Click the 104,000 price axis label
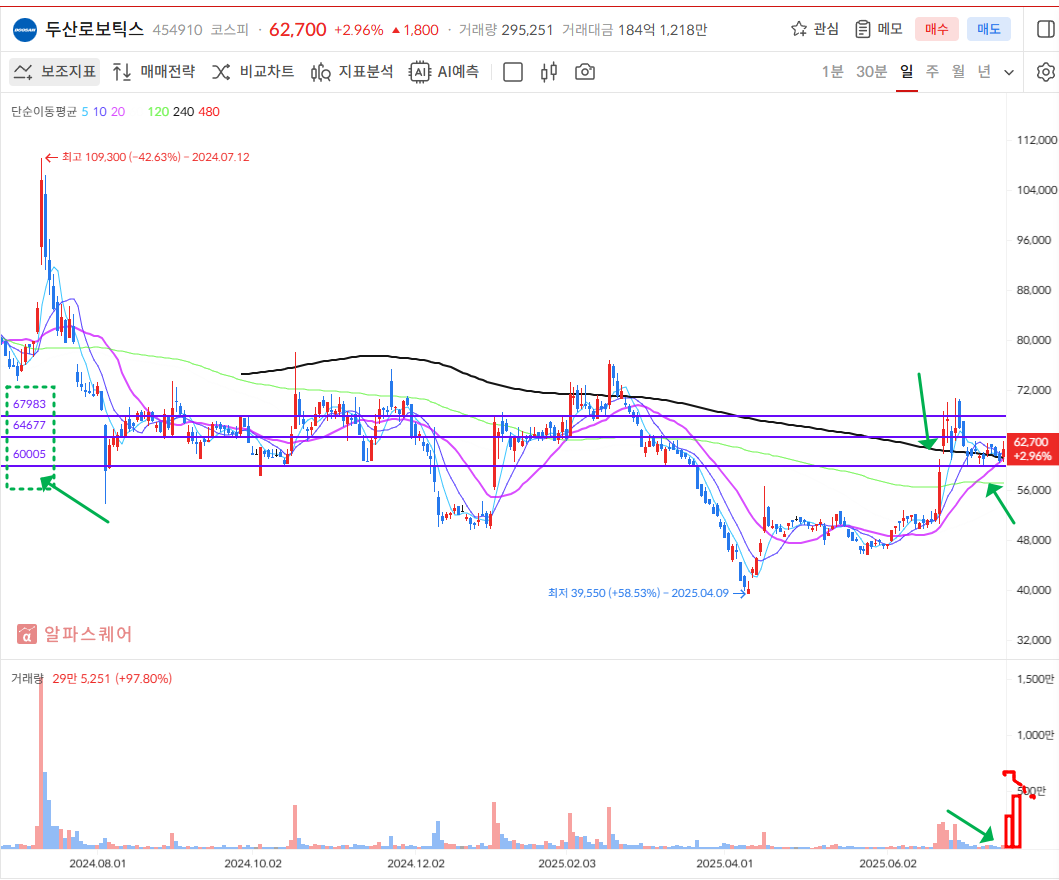The height and width of the screenshot is (880, 1059). coord(1037,190)
